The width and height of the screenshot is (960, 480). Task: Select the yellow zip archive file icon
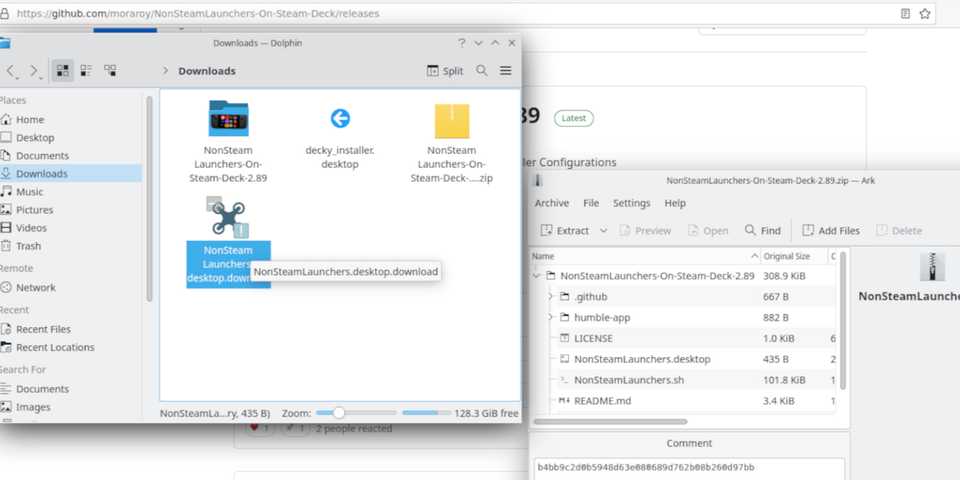452,121
